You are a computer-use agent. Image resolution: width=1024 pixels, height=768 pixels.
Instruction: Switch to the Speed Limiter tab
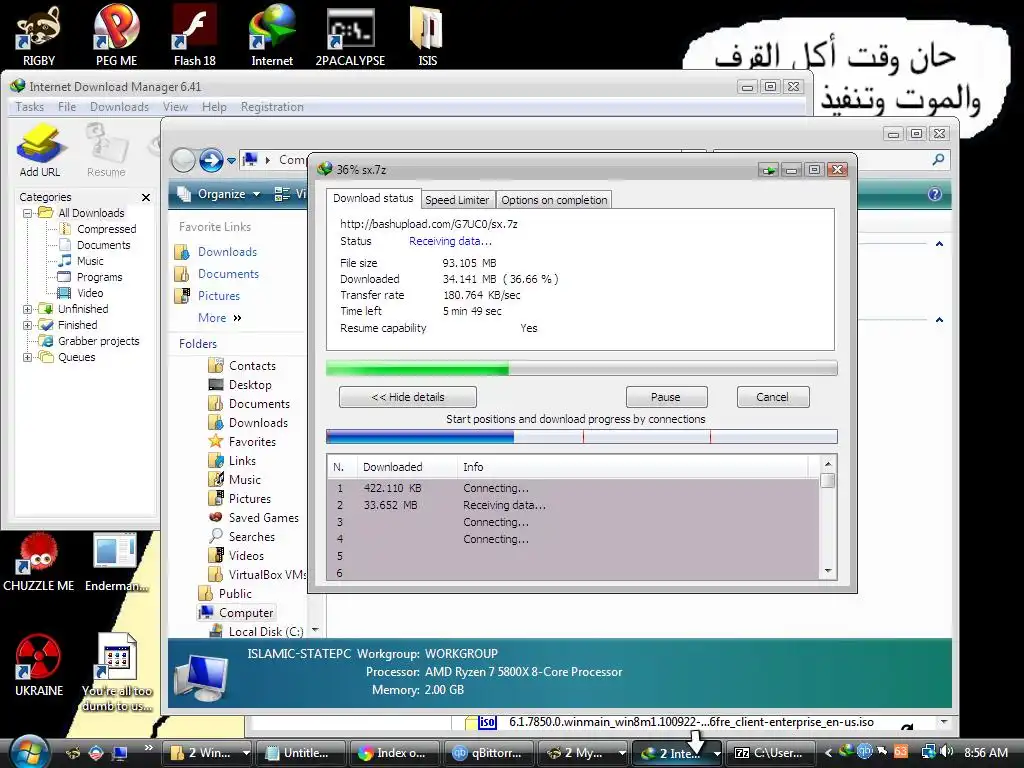click(x=457, y=200)
